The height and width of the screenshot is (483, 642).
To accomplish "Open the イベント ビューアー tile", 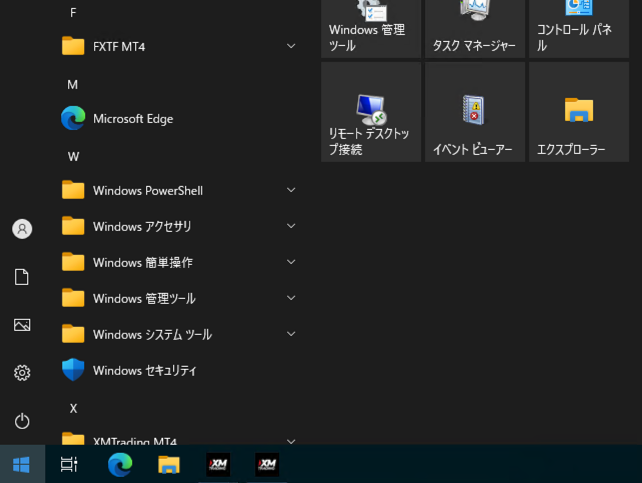I will 475,112.
